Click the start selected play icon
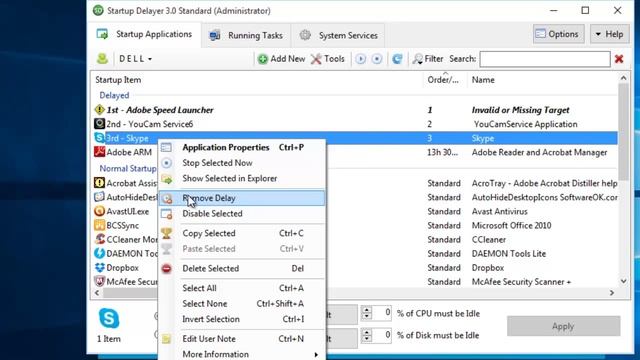 coord(360,59)
